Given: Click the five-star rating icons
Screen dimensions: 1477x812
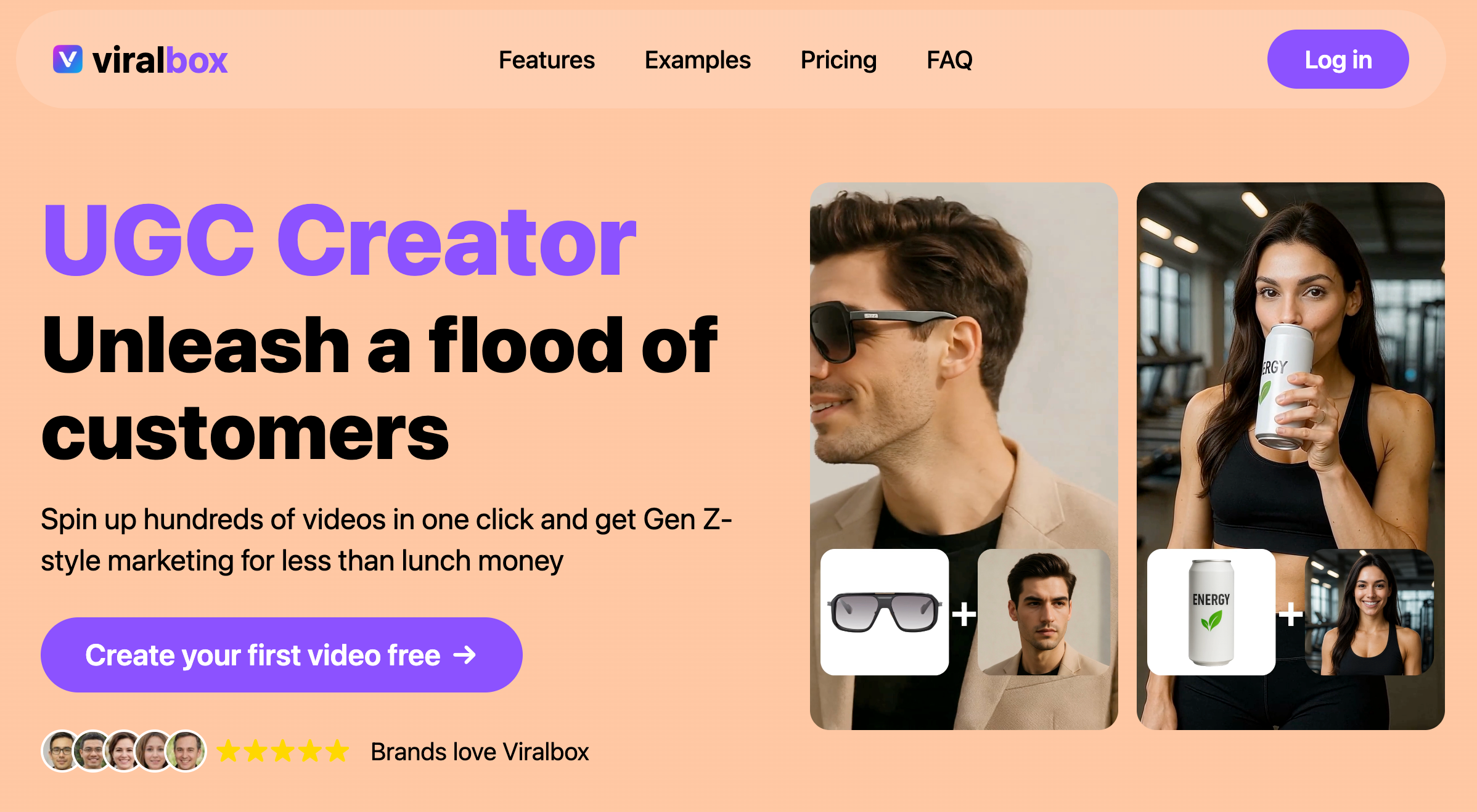Looking at the screenshot, I should click(282, 751).
